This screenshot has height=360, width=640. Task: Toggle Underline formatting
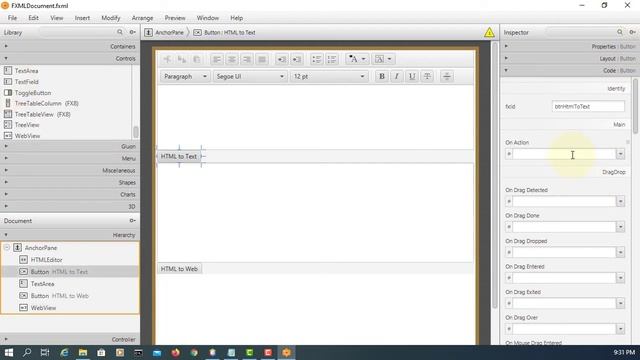coord(412,76)
